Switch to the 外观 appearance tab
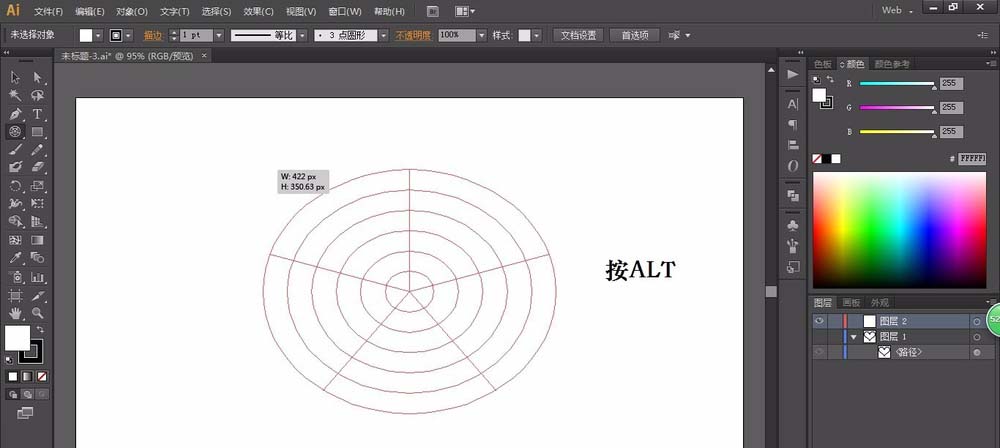The width and height of the screenshot is (1000, 448). pyautogui.click(x=879, y=302)
